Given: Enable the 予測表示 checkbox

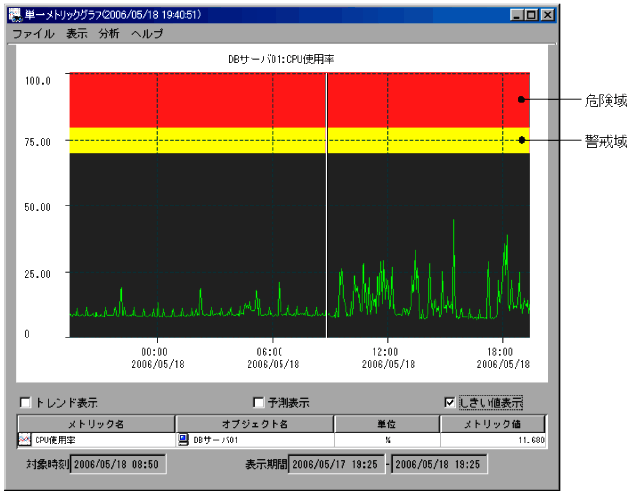Looking at the screenshot, I should 259,403.
